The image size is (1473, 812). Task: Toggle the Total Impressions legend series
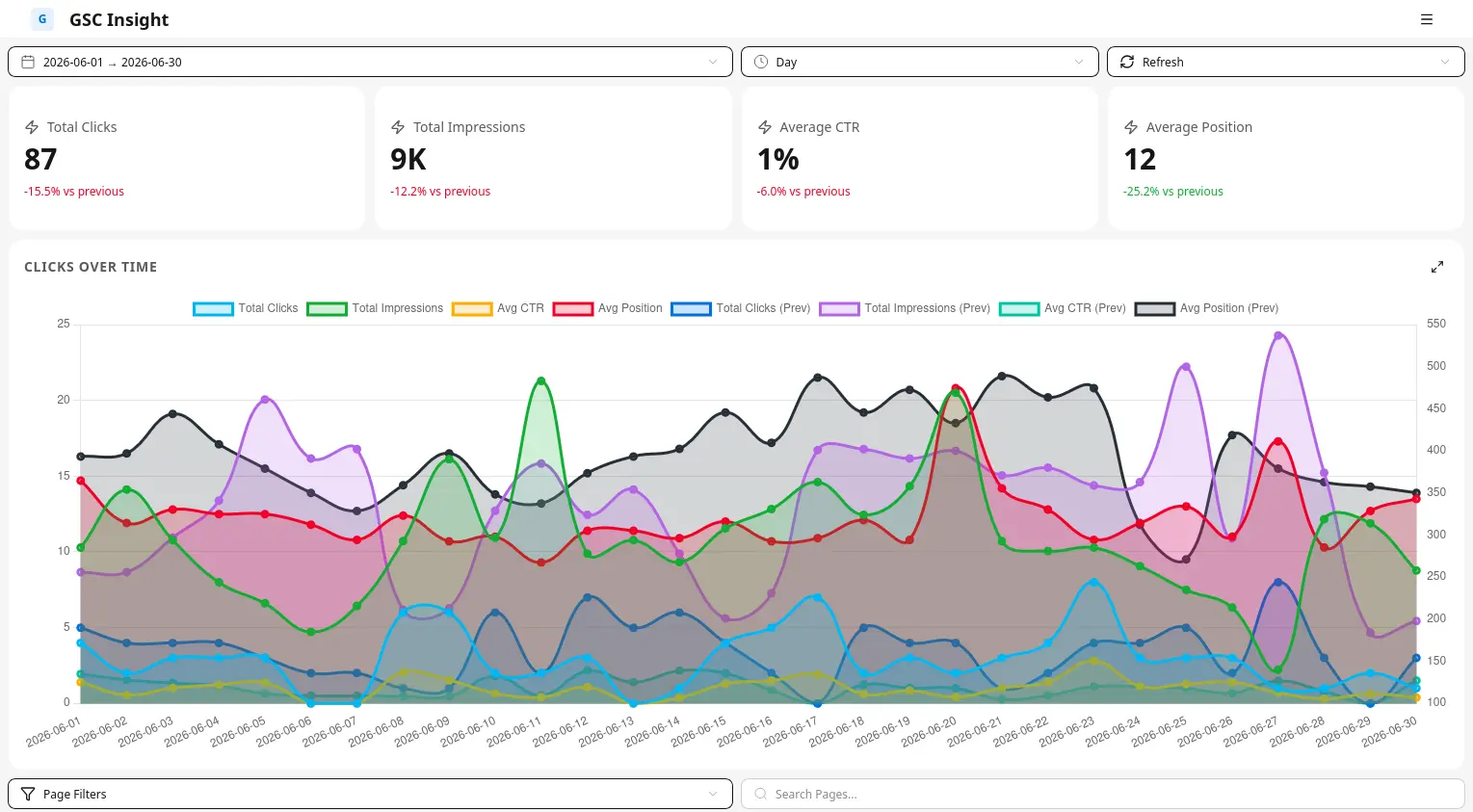point(375,308)
